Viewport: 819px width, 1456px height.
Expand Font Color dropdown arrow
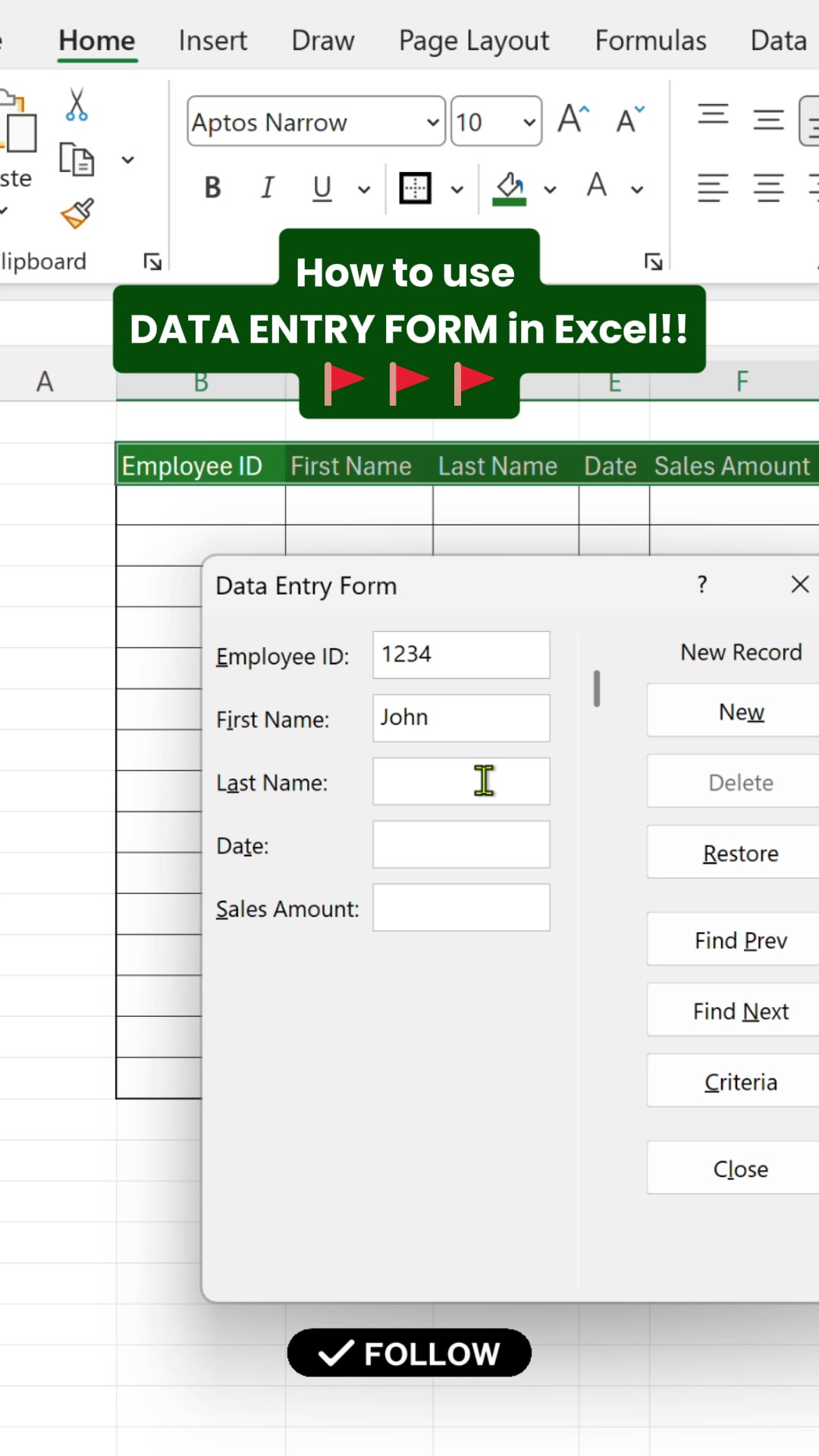tap(637, 189)
